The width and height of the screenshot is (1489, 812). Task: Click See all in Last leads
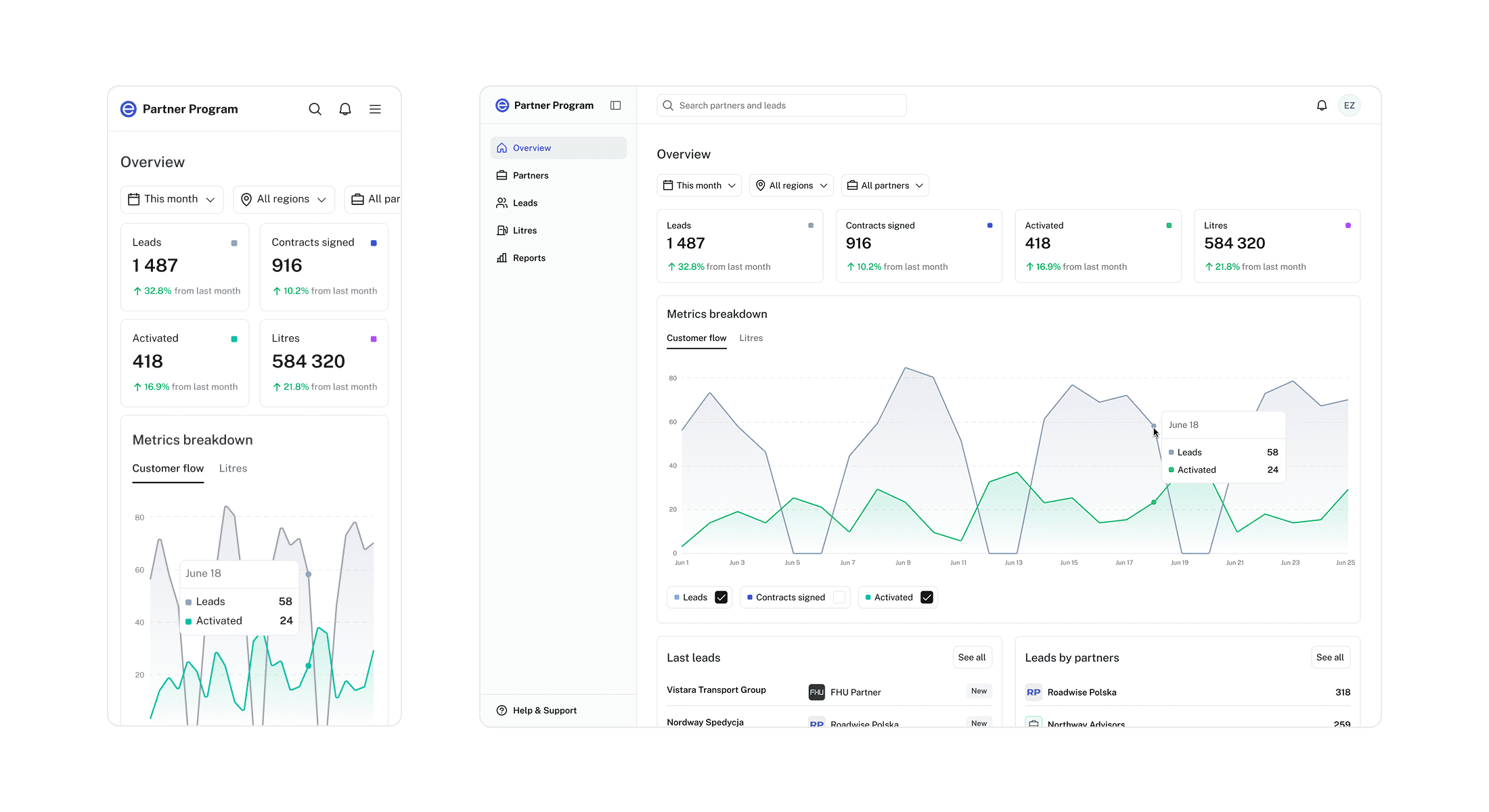(x=971, y=658)
